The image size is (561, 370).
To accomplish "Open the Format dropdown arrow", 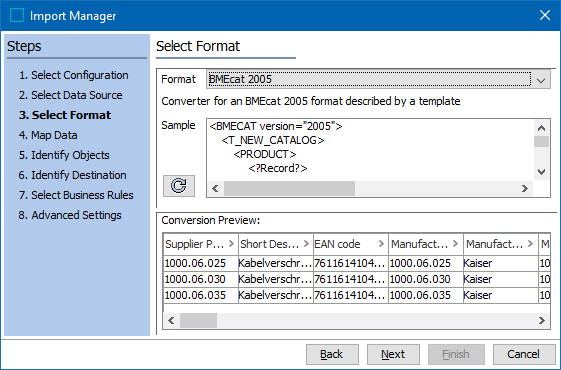I will tap(541, 80).
